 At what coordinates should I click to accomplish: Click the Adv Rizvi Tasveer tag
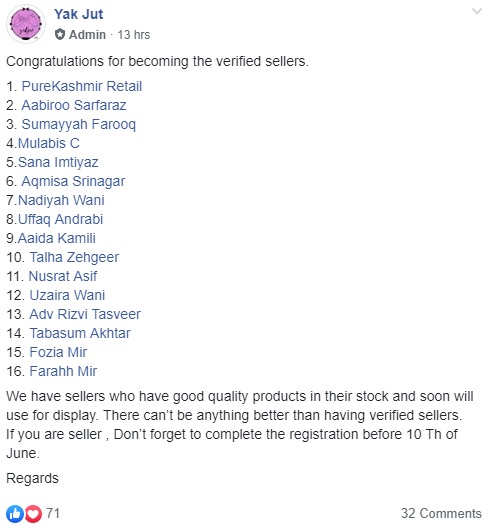85,314
